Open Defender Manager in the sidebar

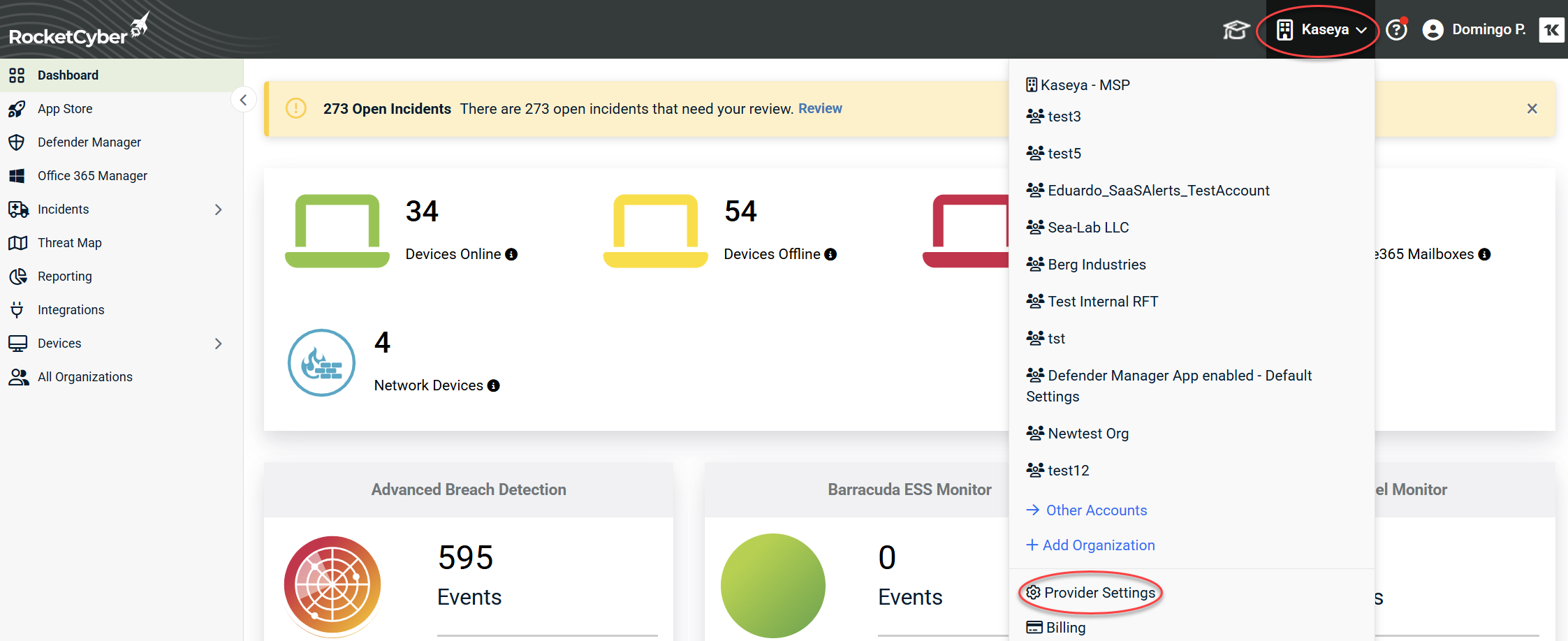click(89, 142)
